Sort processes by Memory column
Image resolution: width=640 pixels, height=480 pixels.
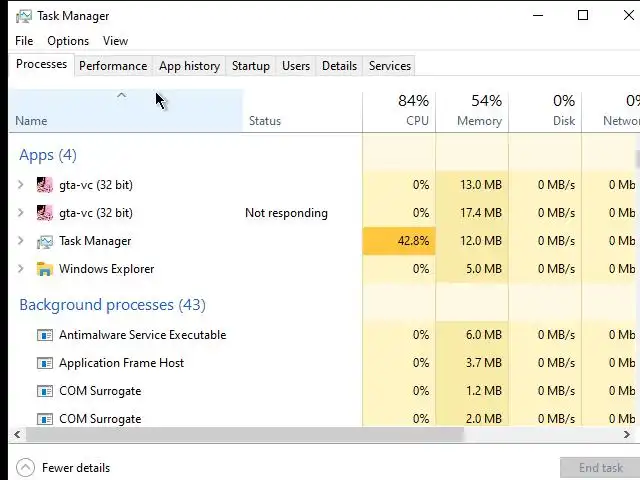point(472,110)
